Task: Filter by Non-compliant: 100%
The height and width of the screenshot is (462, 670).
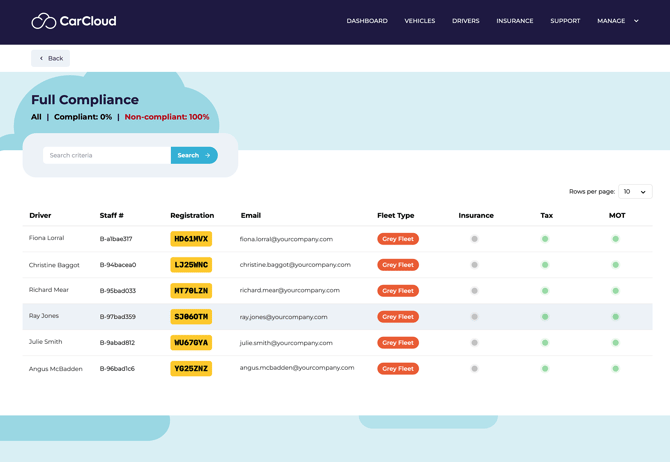Action: [167, 117]
